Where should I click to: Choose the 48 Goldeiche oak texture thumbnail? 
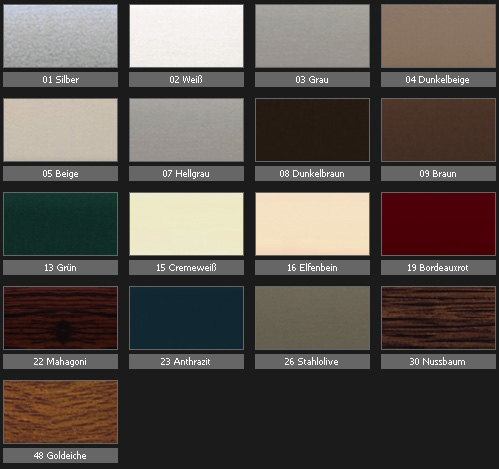(x=60, y=412)
